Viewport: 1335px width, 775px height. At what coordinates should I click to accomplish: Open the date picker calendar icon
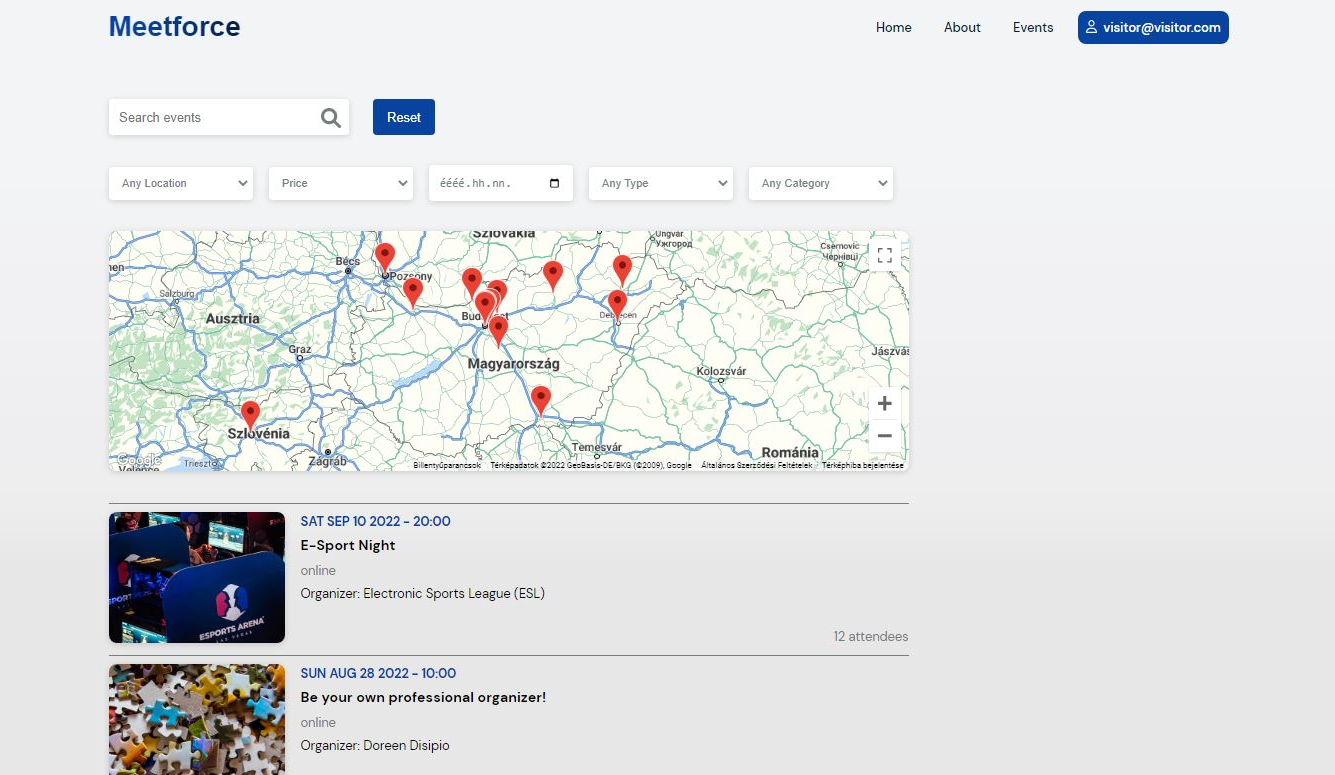tap(555, 184)
